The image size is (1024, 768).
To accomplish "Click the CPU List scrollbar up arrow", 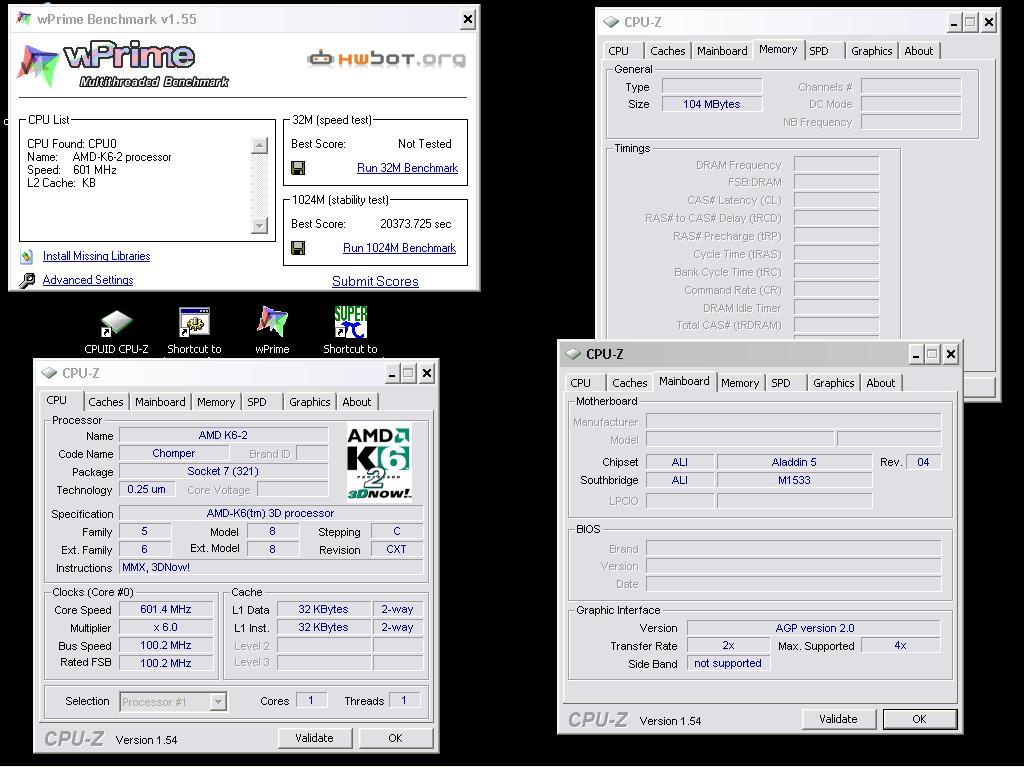I will (x=259, y=145).
